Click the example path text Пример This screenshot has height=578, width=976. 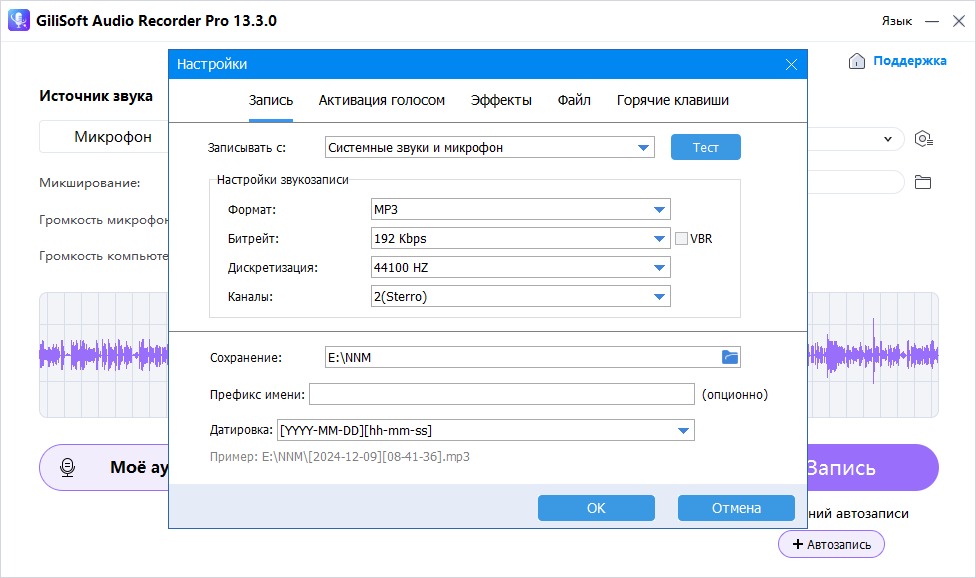click(340, 457)
